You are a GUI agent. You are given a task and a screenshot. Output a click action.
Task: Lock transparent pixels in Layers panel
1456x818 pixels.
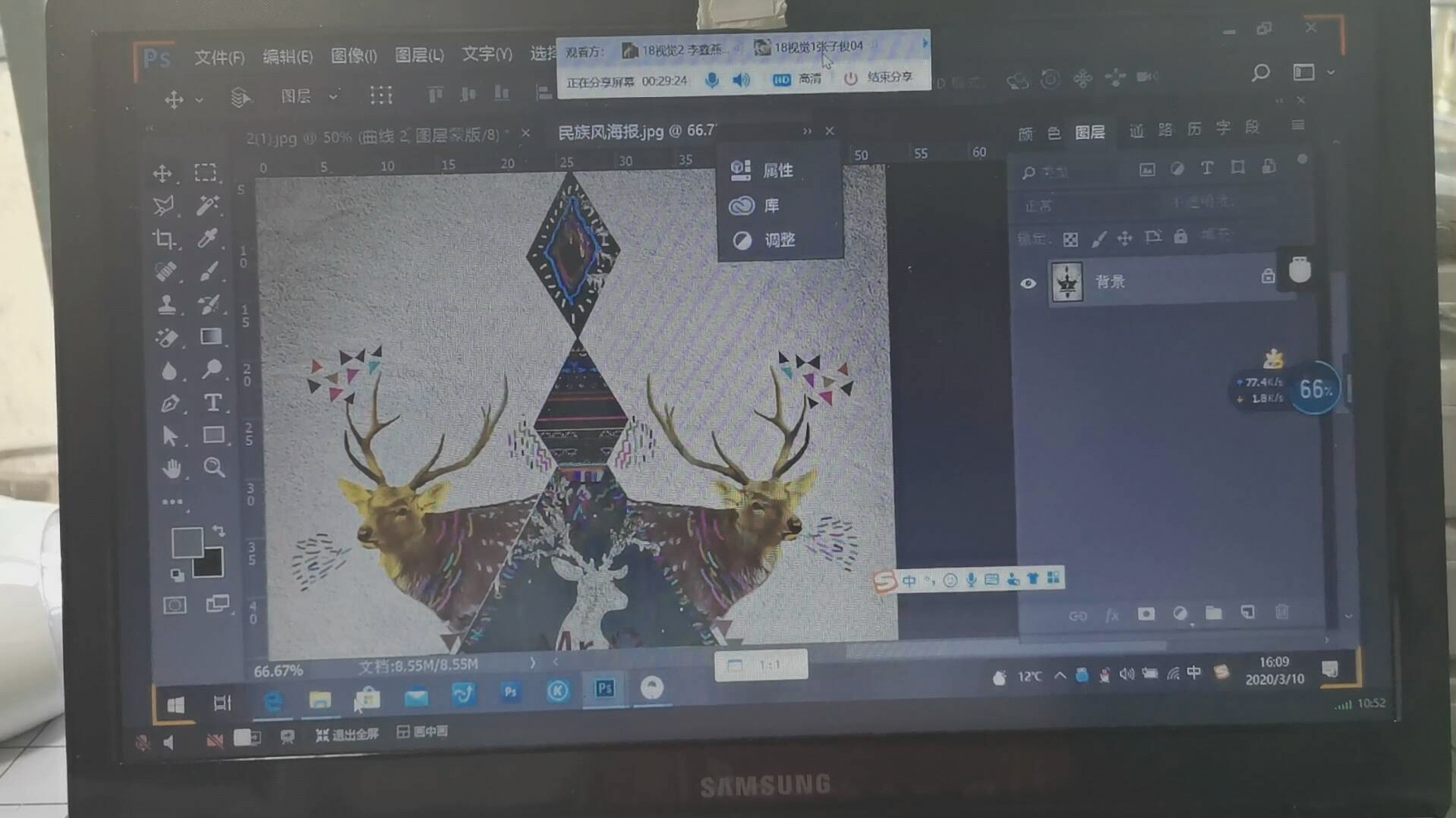tap(1070, 240)
